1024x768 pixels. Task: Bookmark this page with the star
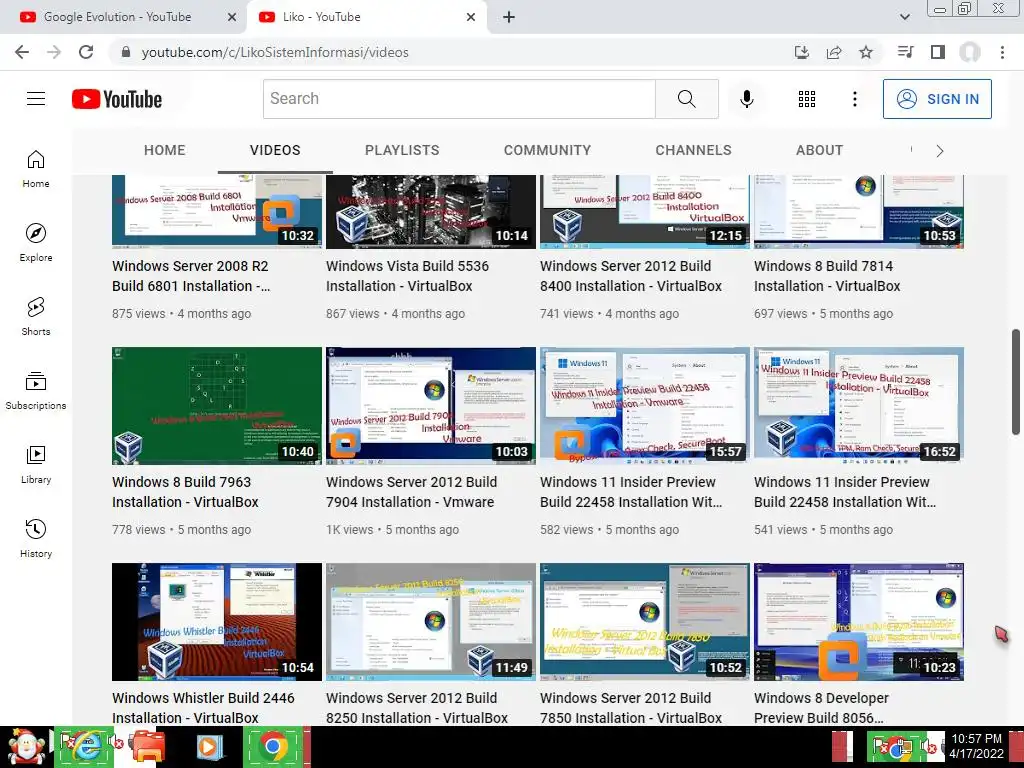click(866, 52)
